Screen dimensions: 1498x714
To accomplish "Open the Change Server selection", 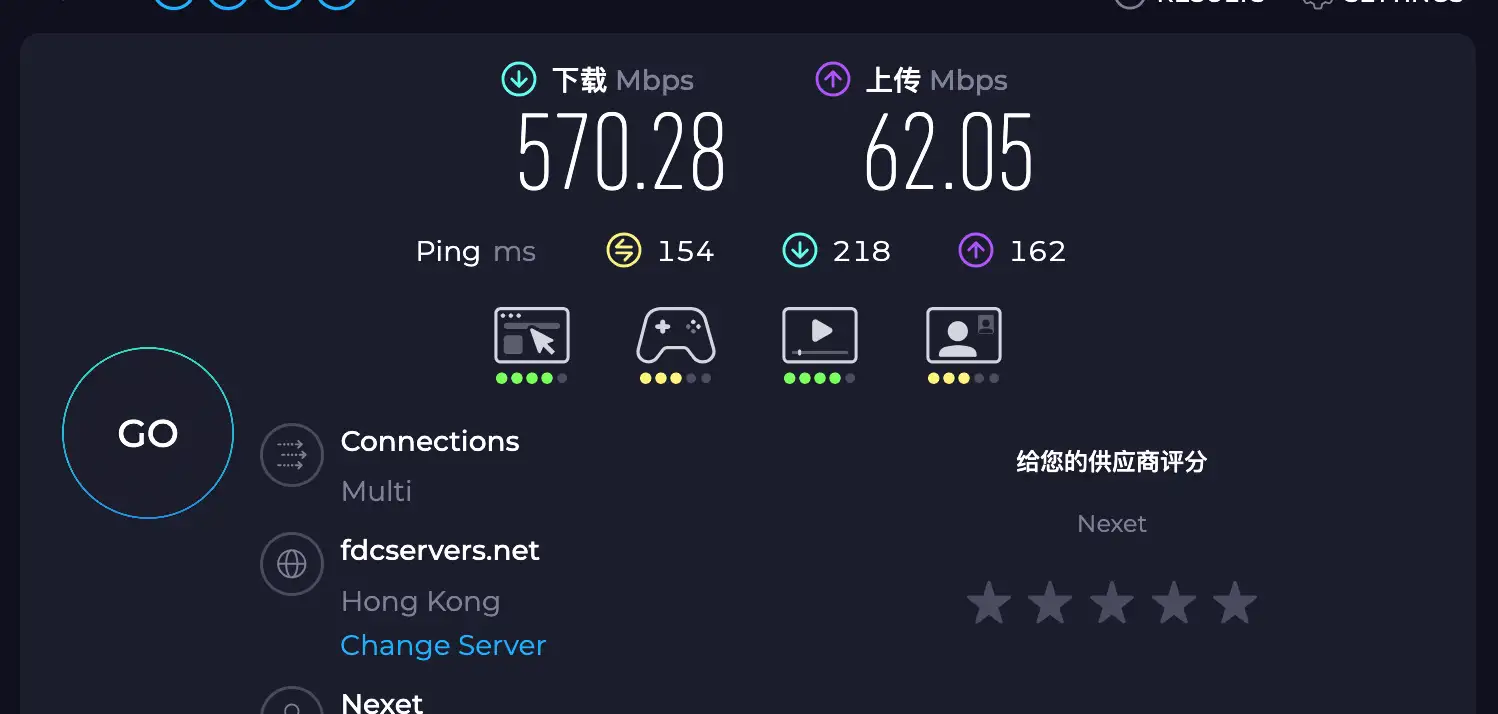I will [x=443, y=645].
